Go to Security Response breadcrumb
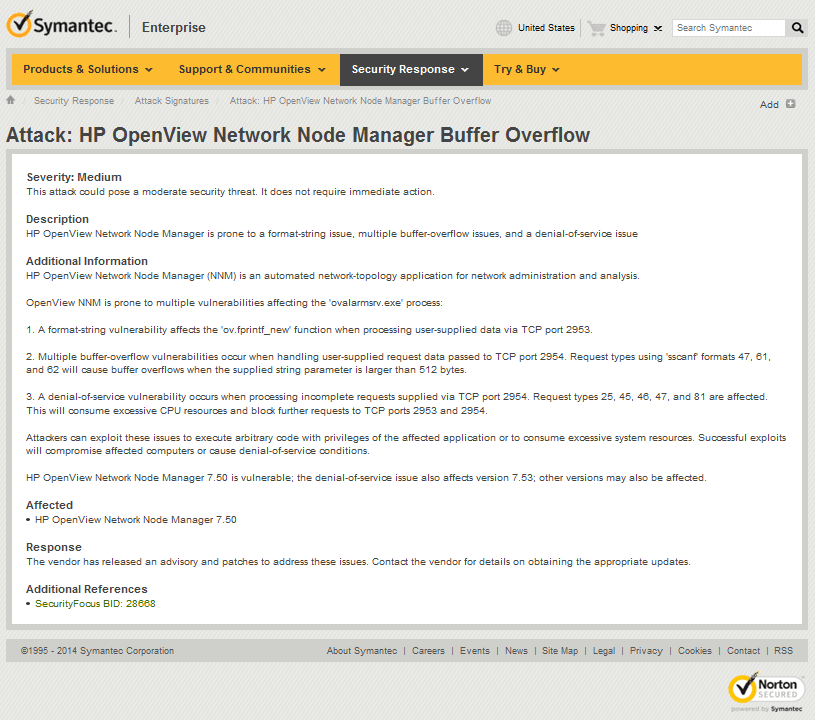 [x=74, y=100]
